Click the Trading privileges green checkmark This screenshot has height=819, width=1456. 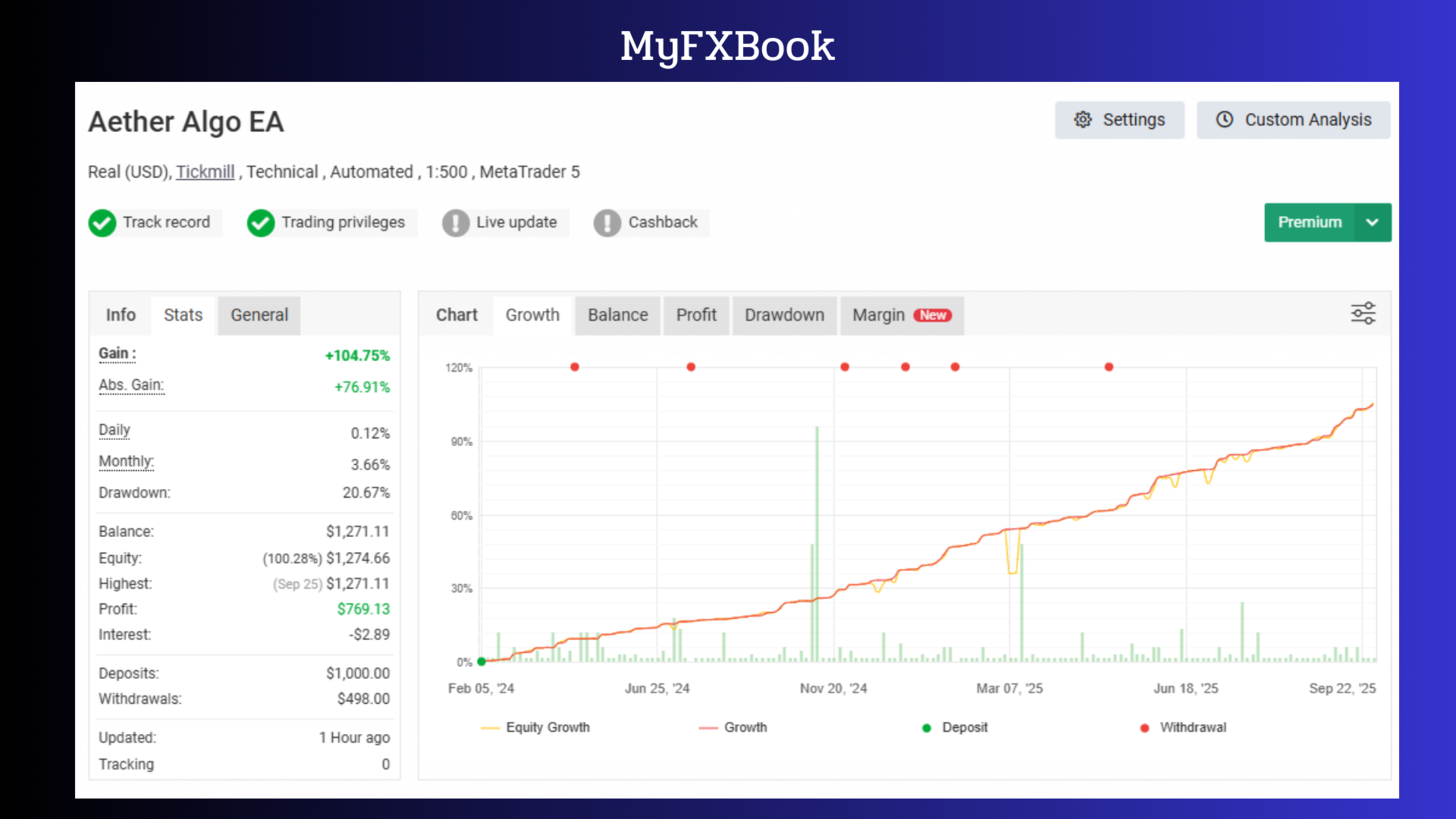[261, 223]
